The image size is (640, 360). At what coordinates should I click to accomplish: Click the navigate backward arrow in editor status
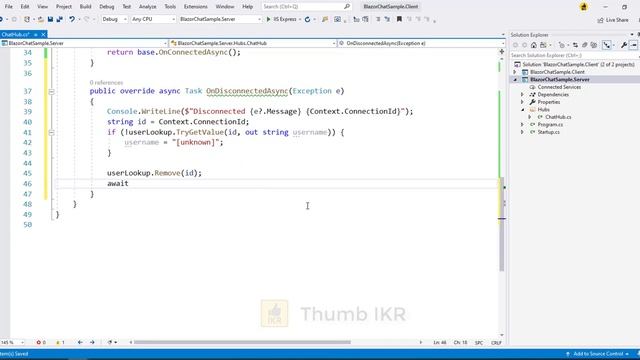(80, 342)
